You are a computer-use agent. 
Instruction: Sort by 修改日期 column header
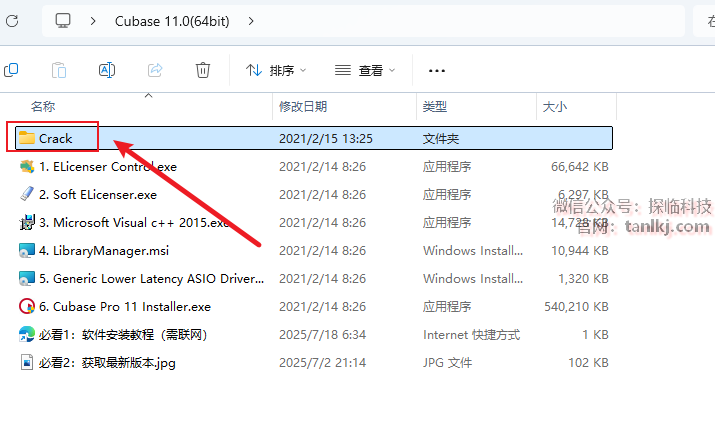tap(303, 107)
